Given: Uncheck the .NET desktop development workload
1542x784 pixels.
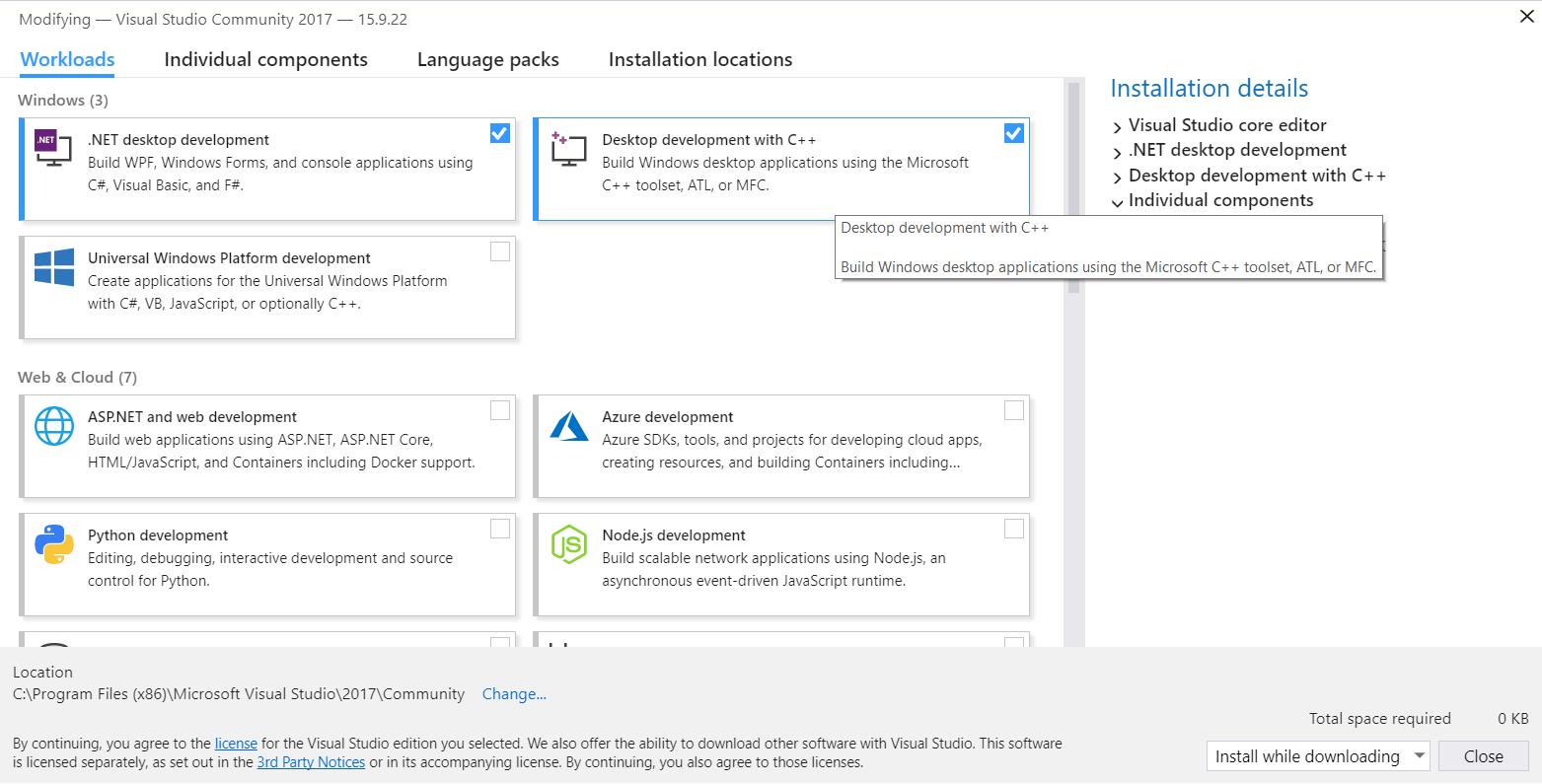Looking at the screenshot, I should click(500, 133).
